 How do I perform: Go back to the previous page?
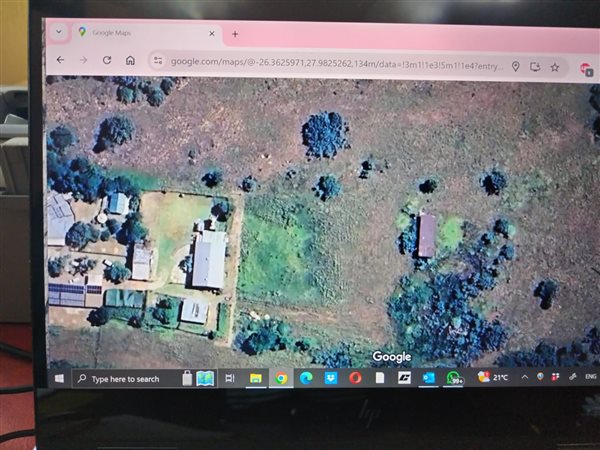coord(60,60)
